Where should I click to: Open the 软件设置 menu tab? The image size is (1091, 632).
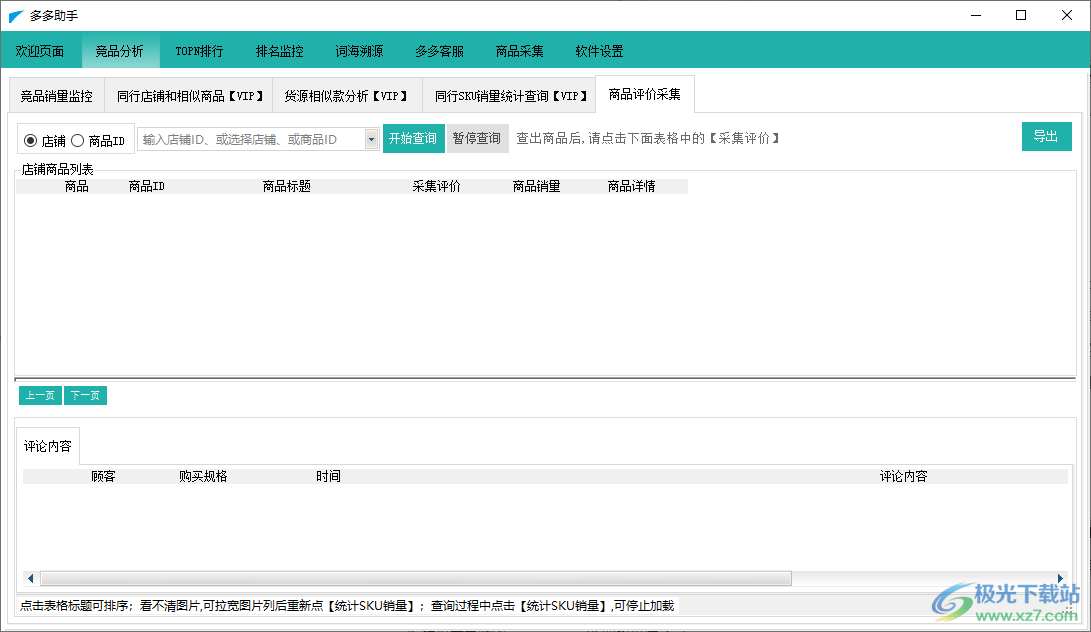pyautogui.click(x=598, y=50)
